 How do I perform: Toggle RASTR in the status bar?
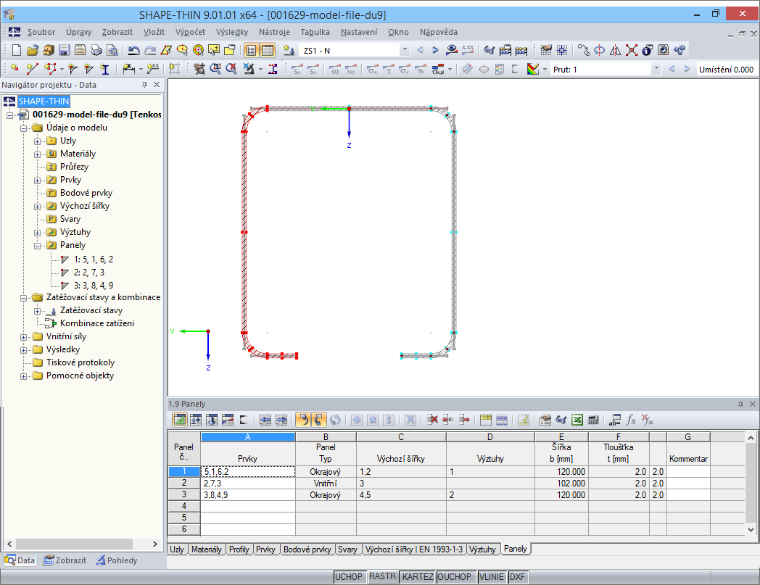tap(382, 577)
